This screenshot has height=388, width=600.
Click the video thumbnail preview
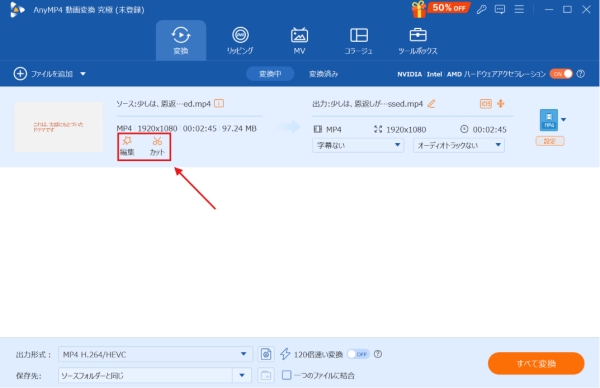(x=59, y=127)
